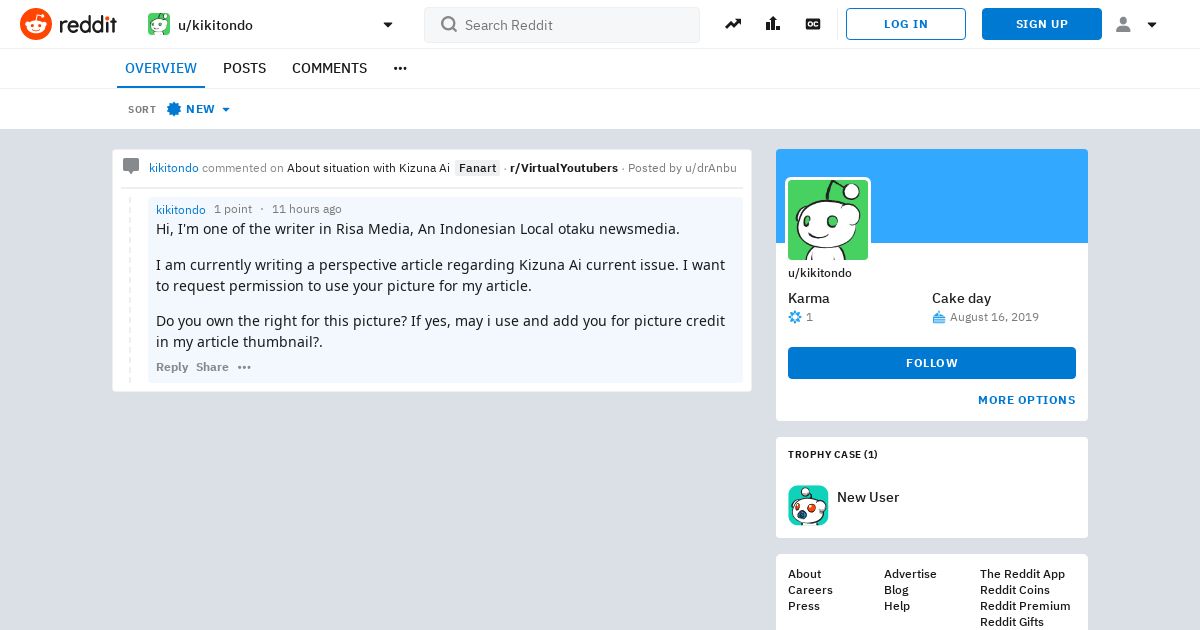Open the OC original content icon

coord(813,24)
